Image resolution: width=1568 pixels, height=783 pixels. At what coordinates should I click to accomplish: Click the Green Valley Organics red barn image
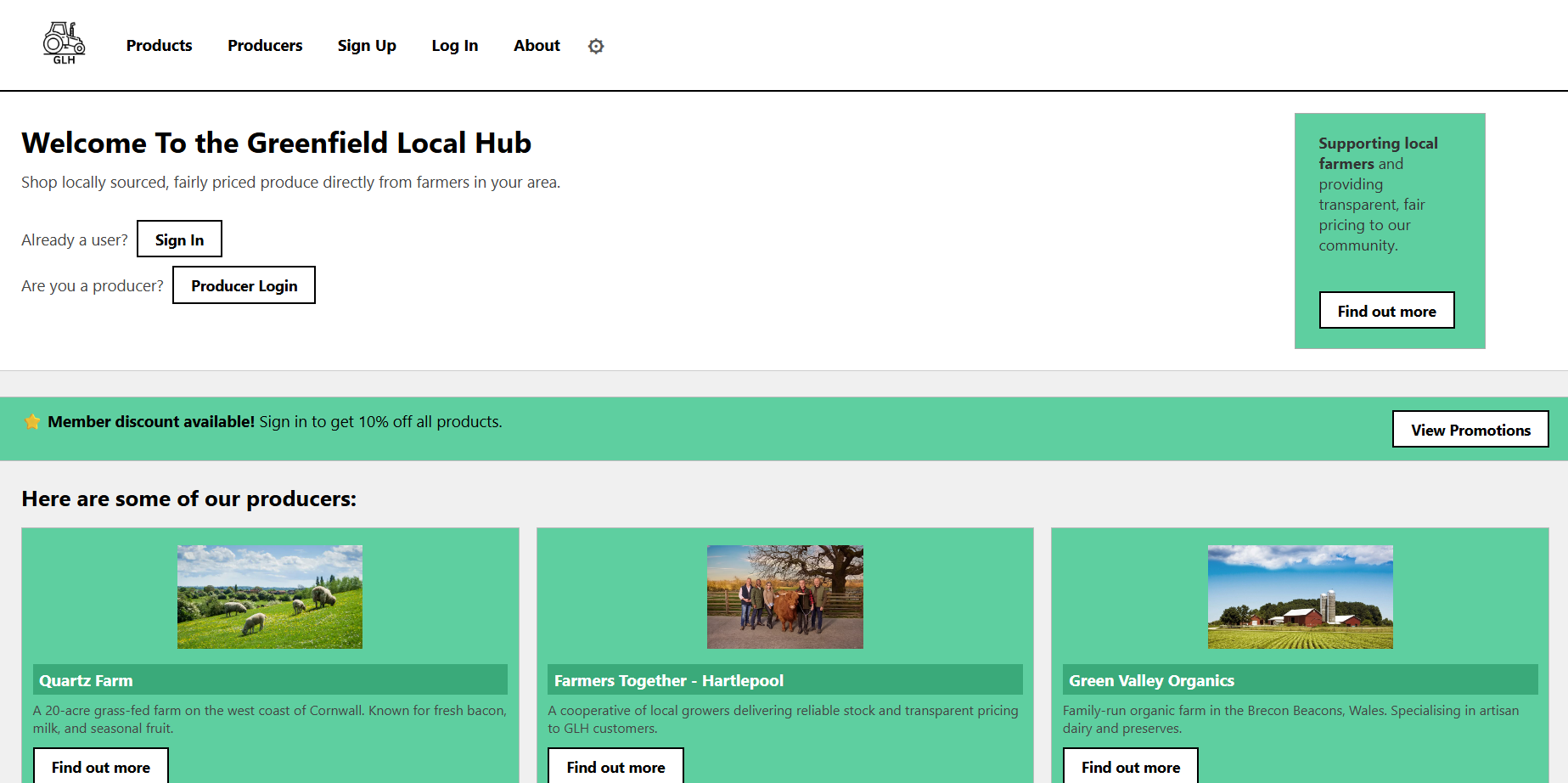(x=1301, y=597)
